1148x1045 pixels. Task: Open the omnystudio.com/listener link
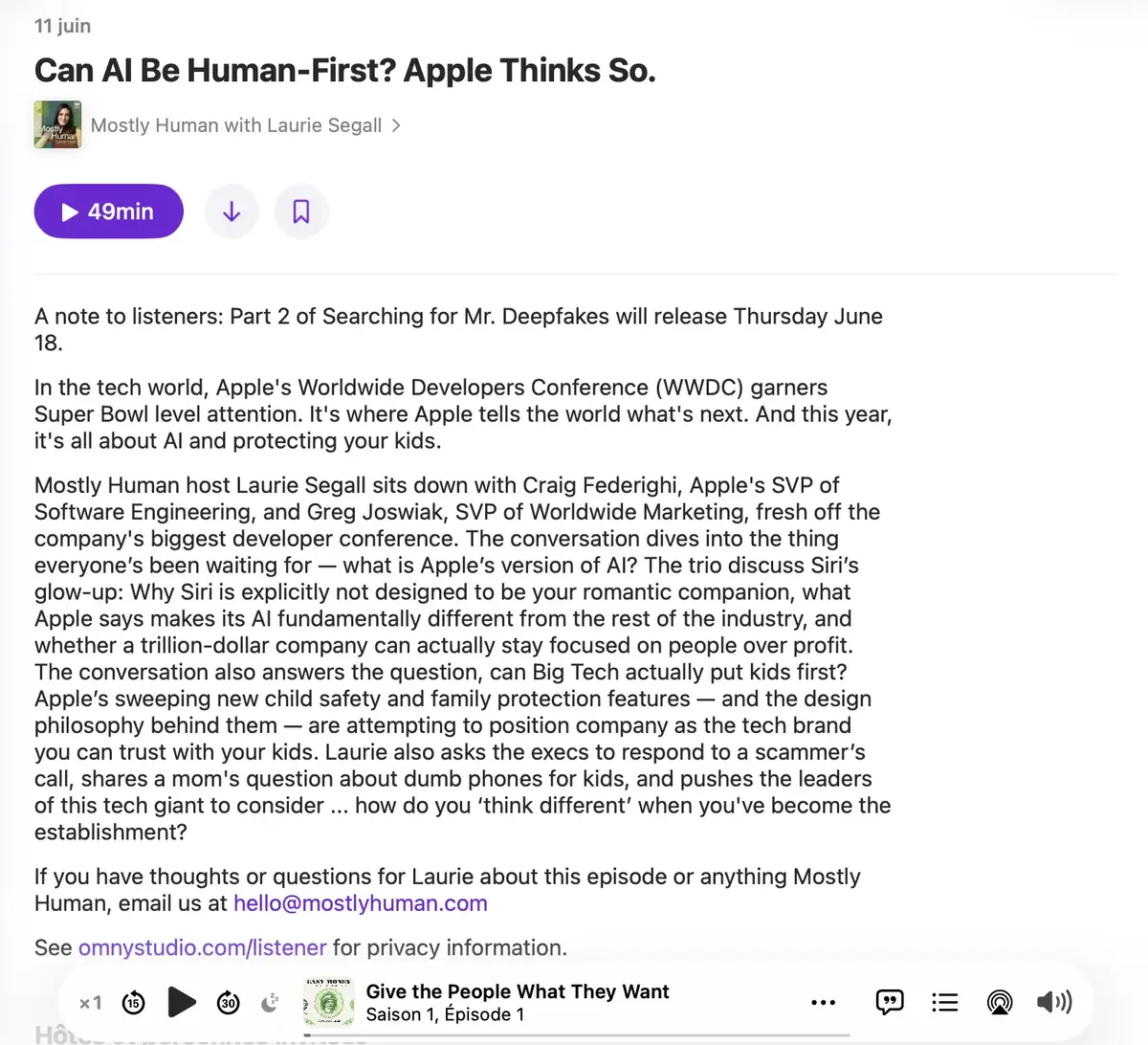tap(203, 947)
